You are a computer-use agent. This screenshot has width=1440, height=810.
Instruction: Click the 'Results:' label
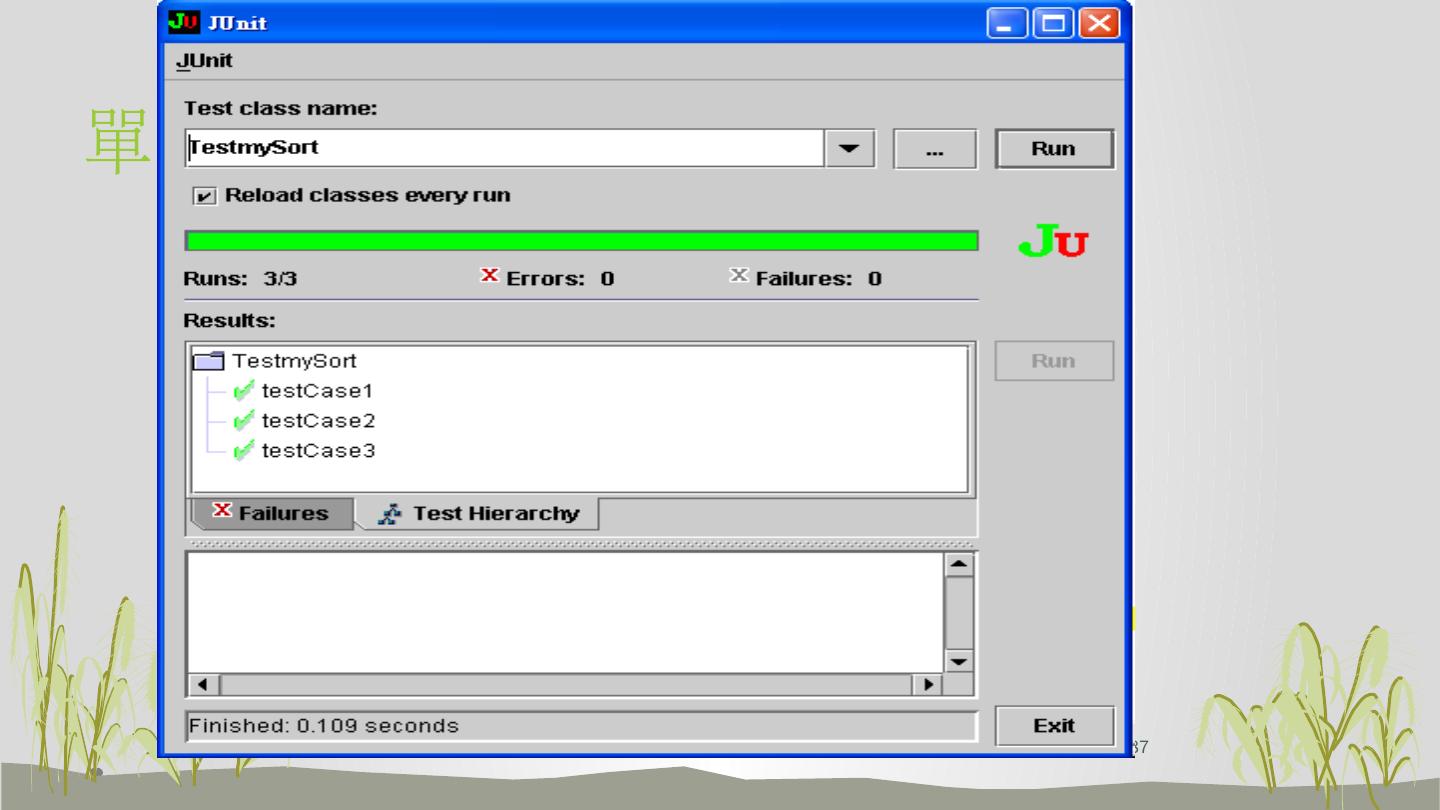click(x=229, y=321)
